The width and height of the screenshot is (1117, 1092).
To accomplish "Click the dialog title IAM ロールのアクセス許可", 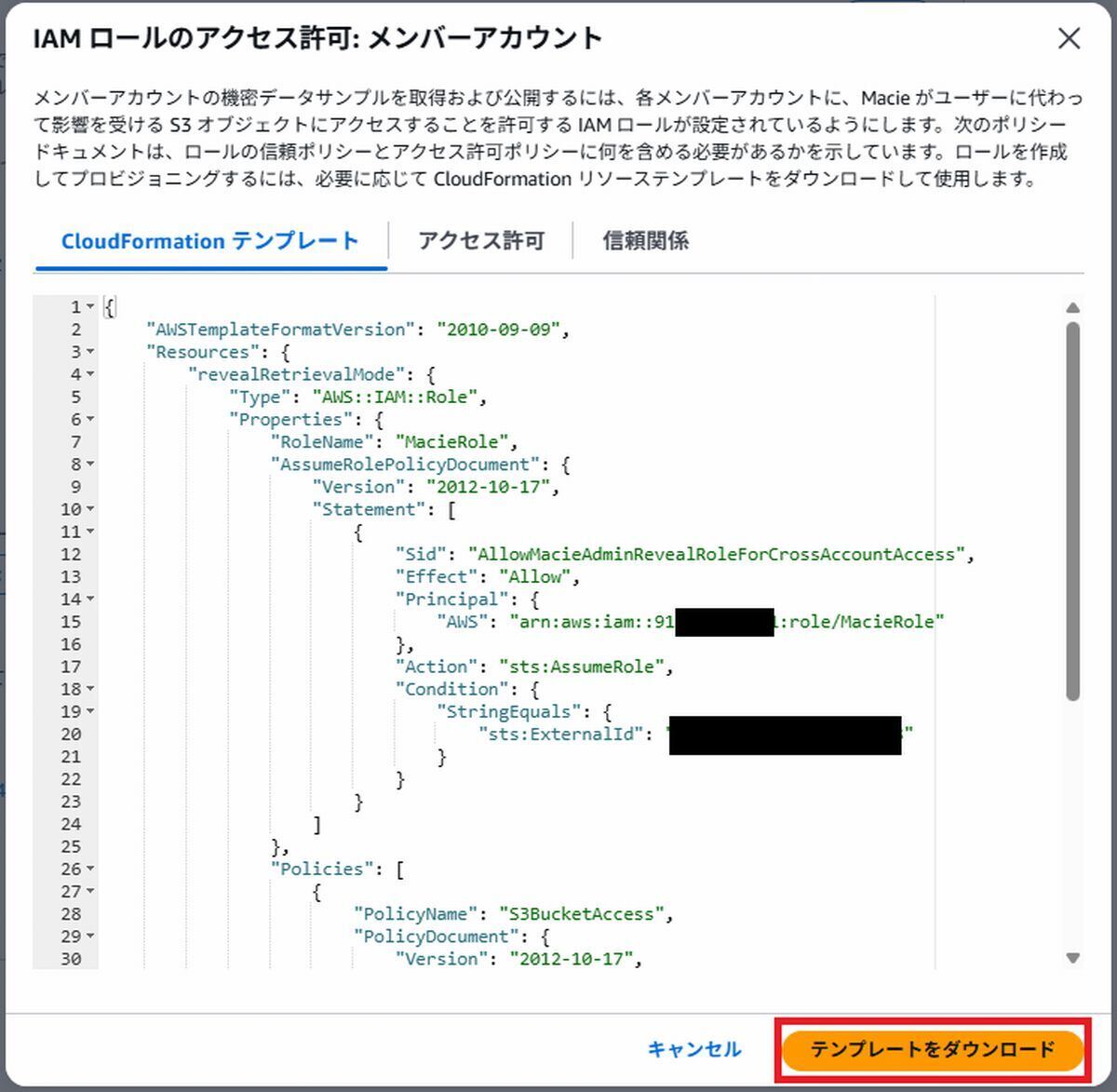I will (x=317, y=38).
